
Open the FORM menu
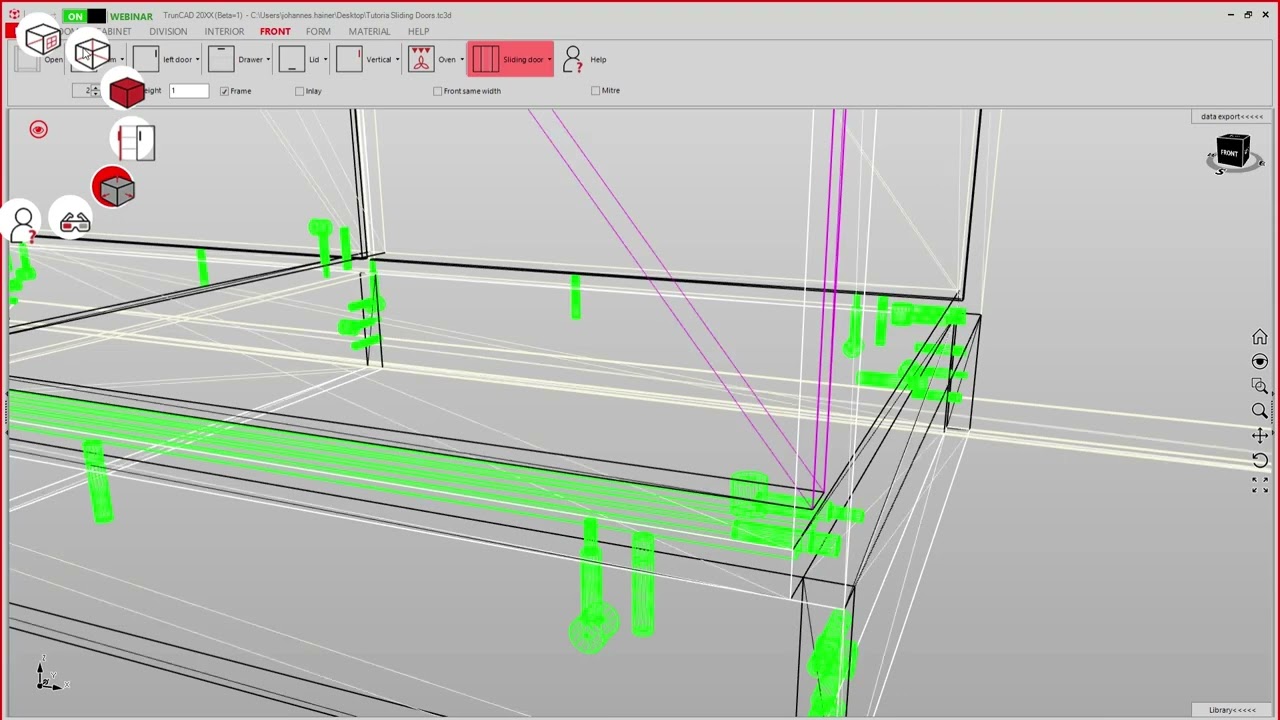click(x=318, y=32)
